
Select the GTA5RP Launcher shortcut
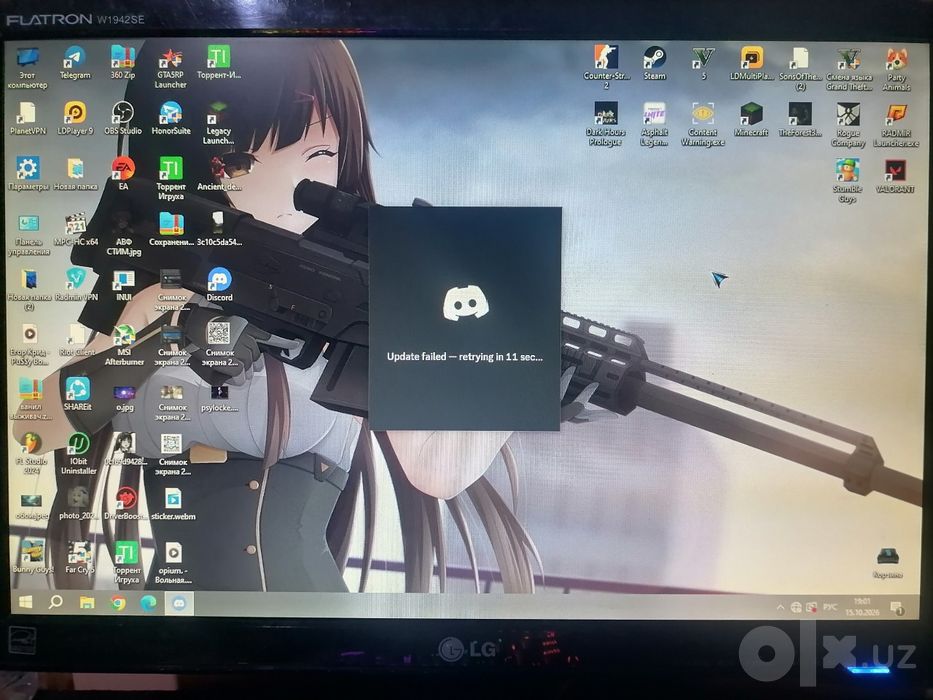(171, 68)
